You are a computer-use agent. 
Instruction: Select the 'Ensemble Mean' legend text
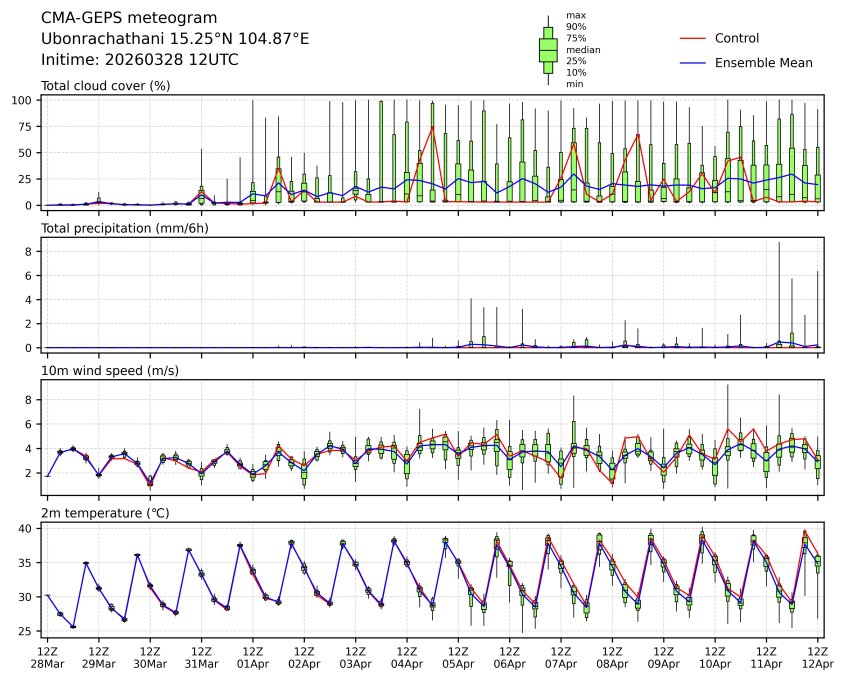763,63
